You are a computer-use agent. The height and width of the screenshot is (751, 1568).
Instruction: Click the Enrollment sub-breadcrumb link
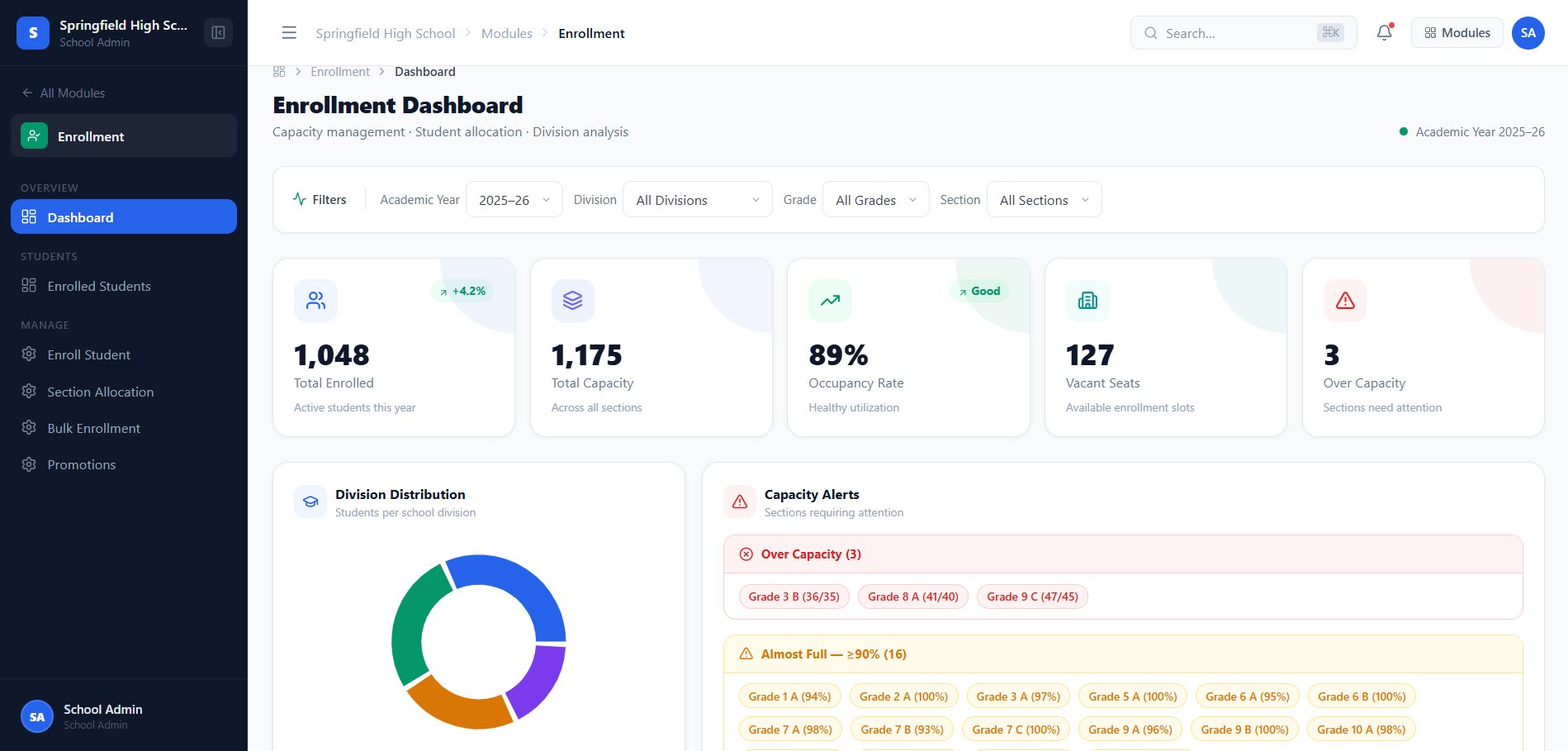[x=340, y=72]
